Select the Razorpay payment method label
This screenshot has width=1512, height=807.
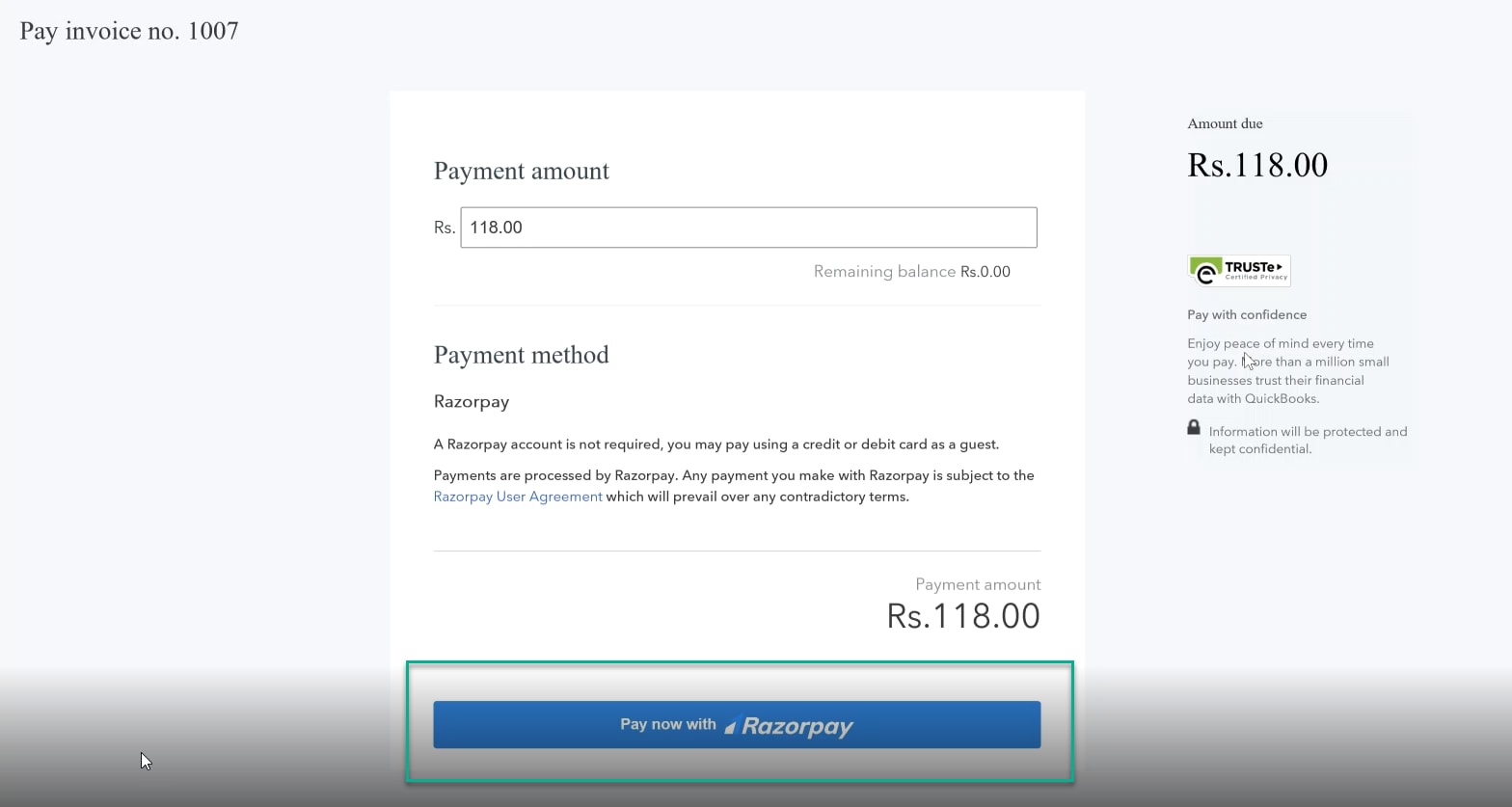pyautogui.click(x=472, y=402)
